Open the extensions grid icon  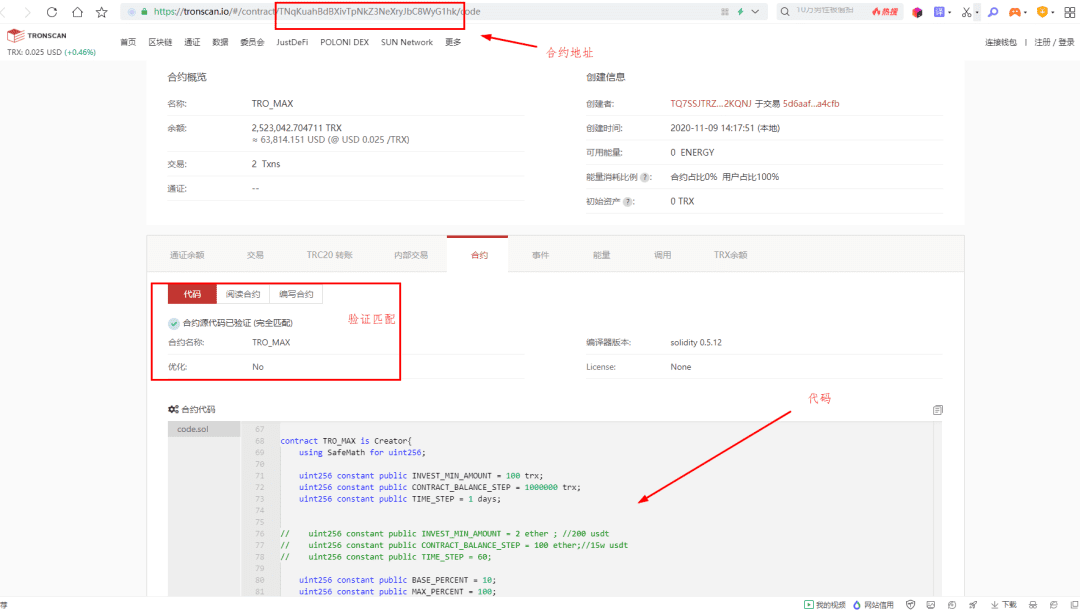tap(1070, 12)
